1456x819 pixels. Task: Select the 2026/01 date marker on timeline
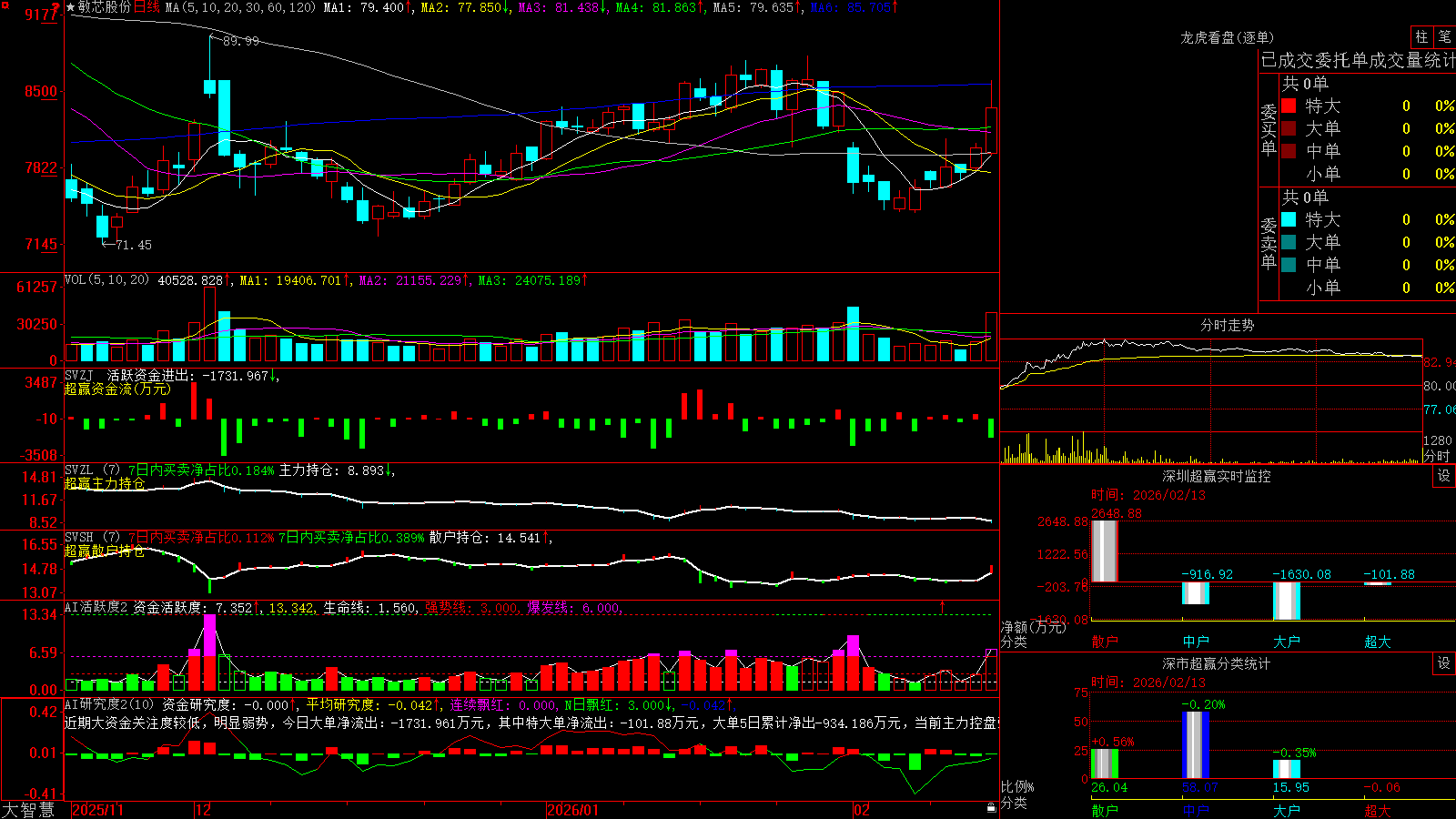(x=572, y=810)
